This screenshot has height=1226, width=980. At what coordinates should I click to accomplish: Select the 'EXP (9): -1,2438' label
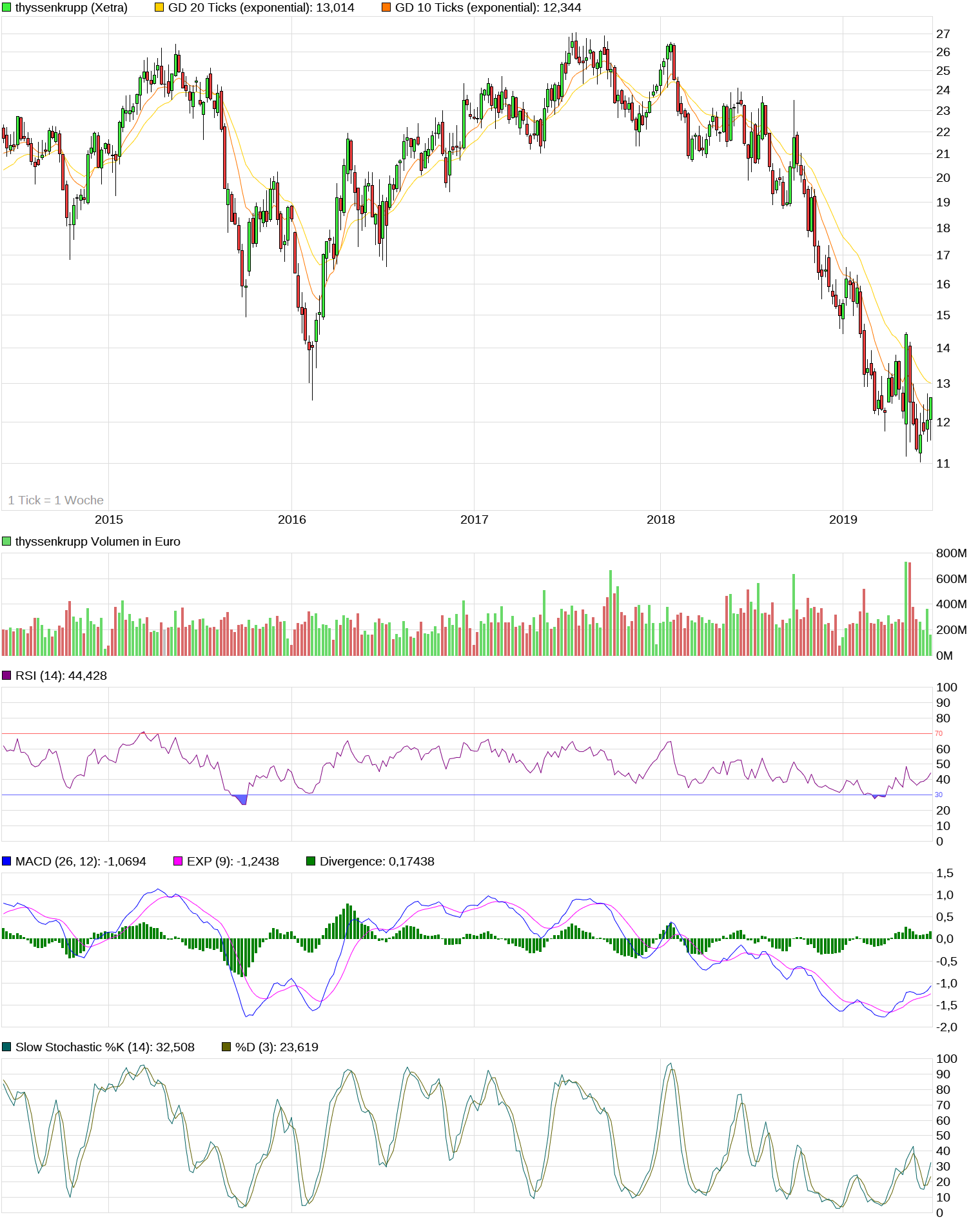click(233, 862)
